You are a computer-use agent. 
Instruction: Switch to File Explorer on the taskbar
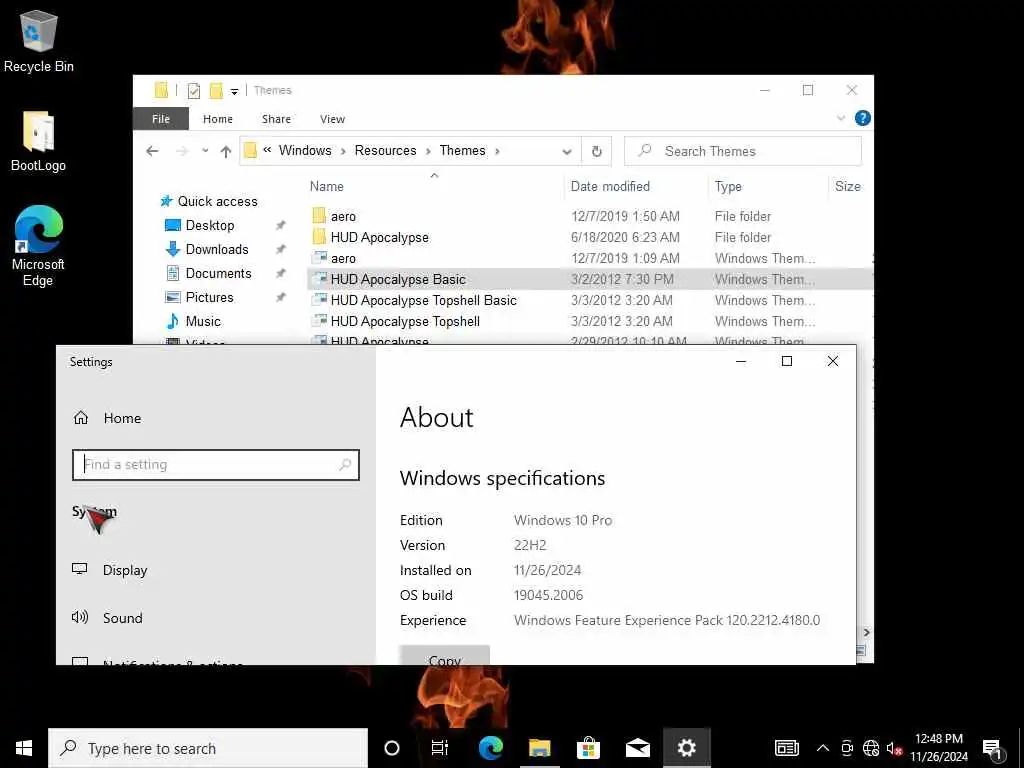point(539,748)
